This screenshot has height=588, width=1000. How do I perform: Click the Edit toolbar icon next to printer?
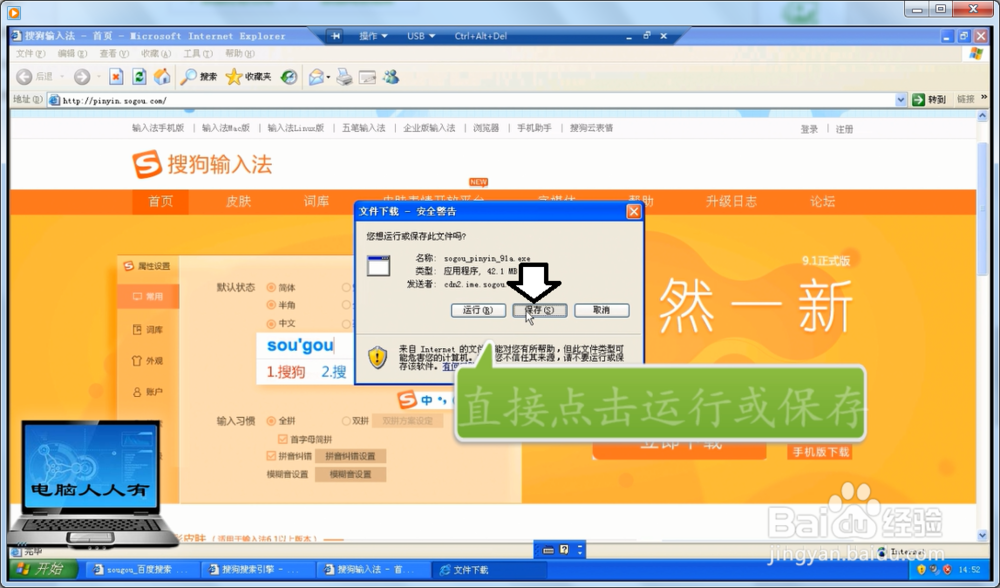click(367, 78)
